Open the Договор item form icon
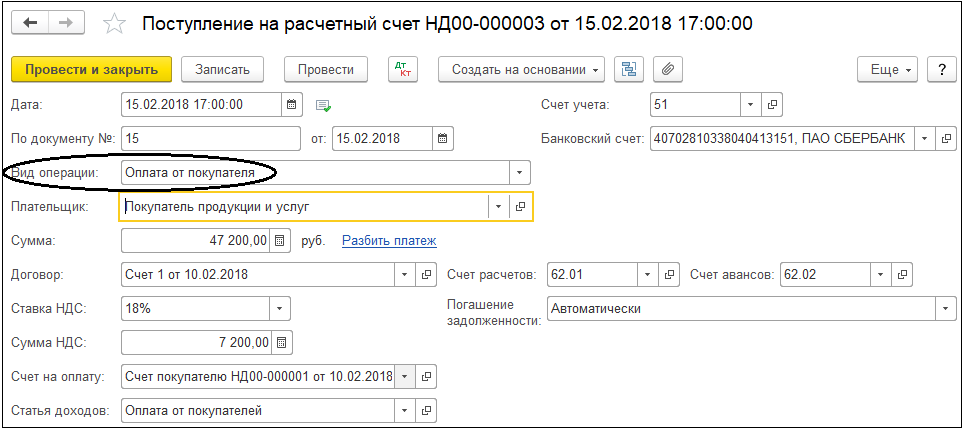 coord(426,274)
